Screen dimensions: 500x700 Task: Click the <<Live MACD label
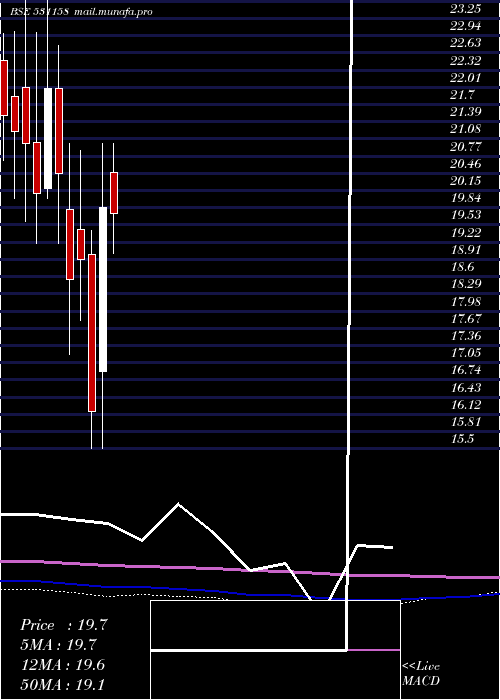(421, 674)
